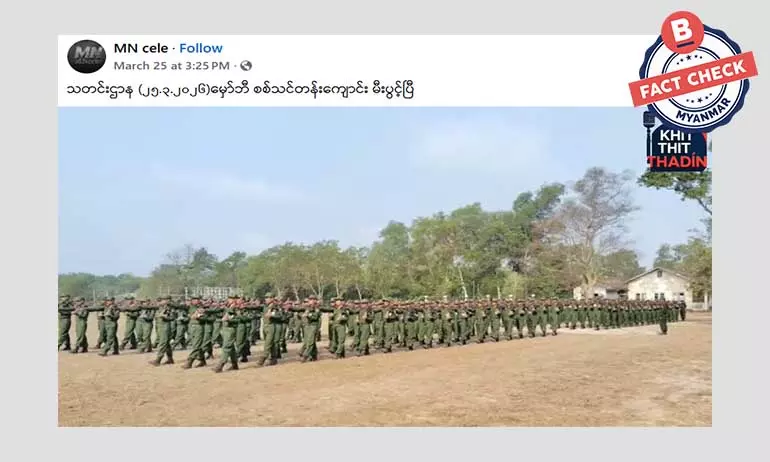
Task: Select the Burmese caption text of the post
Action: click(x=240, y=90)
